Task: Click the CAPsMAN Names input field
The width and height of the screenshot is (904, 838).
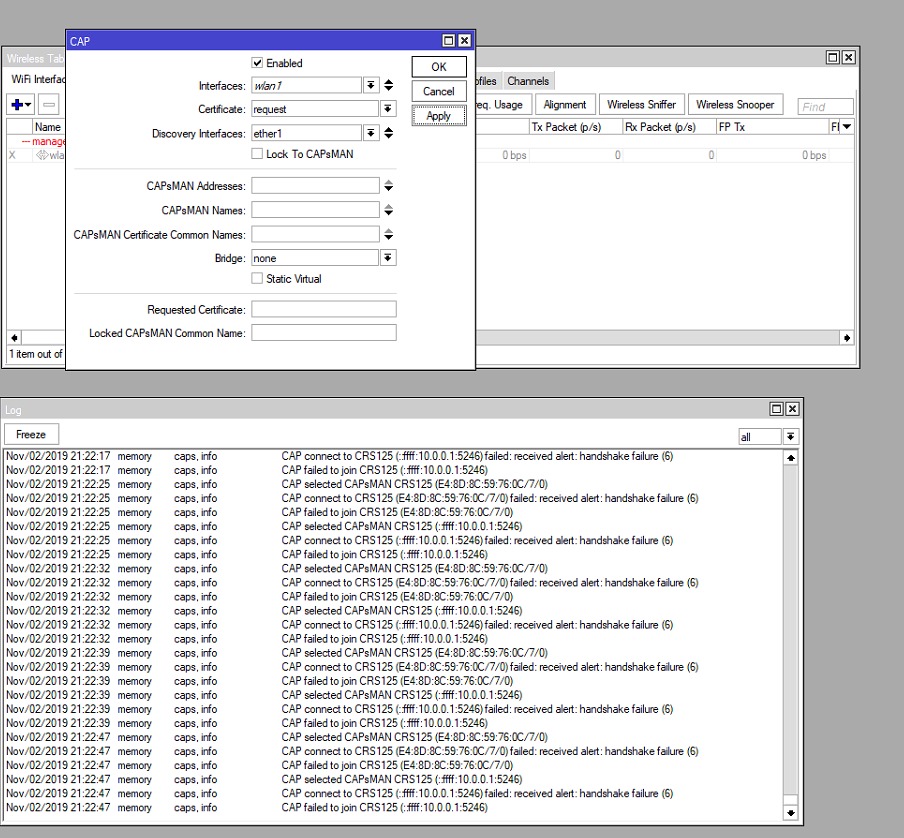Action: click(315, 210)
